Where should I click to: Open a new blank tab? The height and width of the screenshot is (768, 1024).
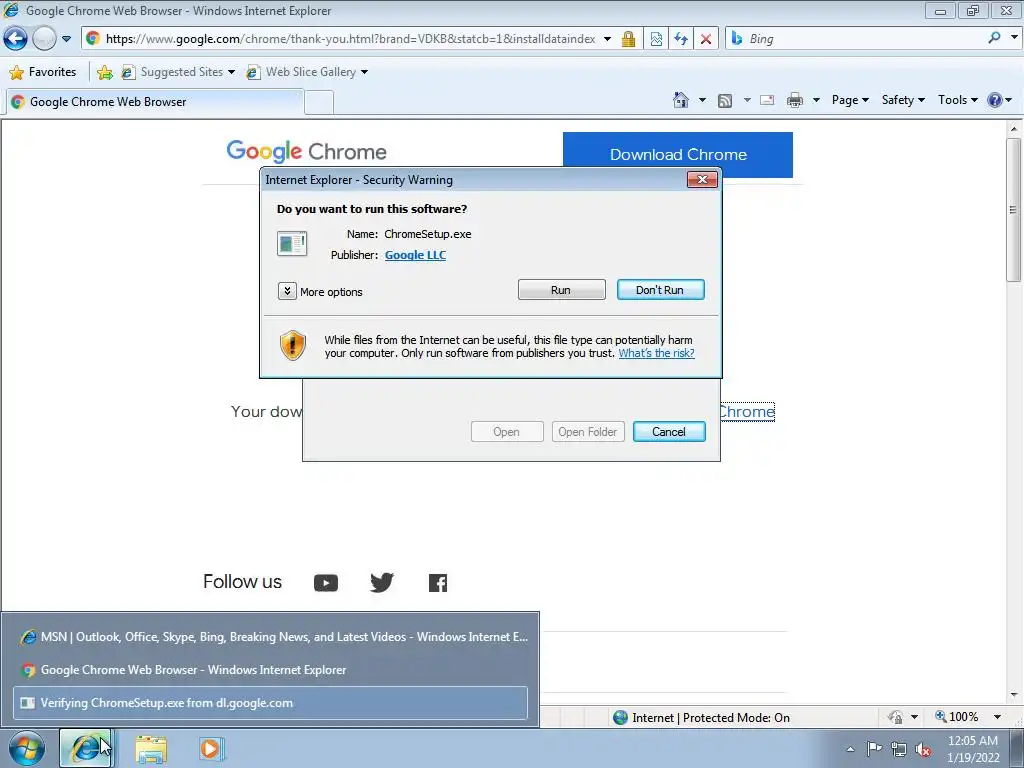click(319, 103)
